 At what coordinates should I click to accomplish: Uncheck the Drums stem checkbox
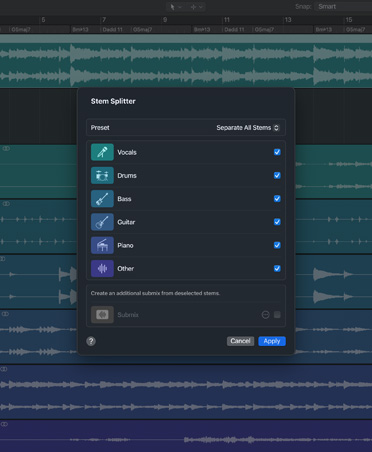pyautogui.click(x=277, y=175)
